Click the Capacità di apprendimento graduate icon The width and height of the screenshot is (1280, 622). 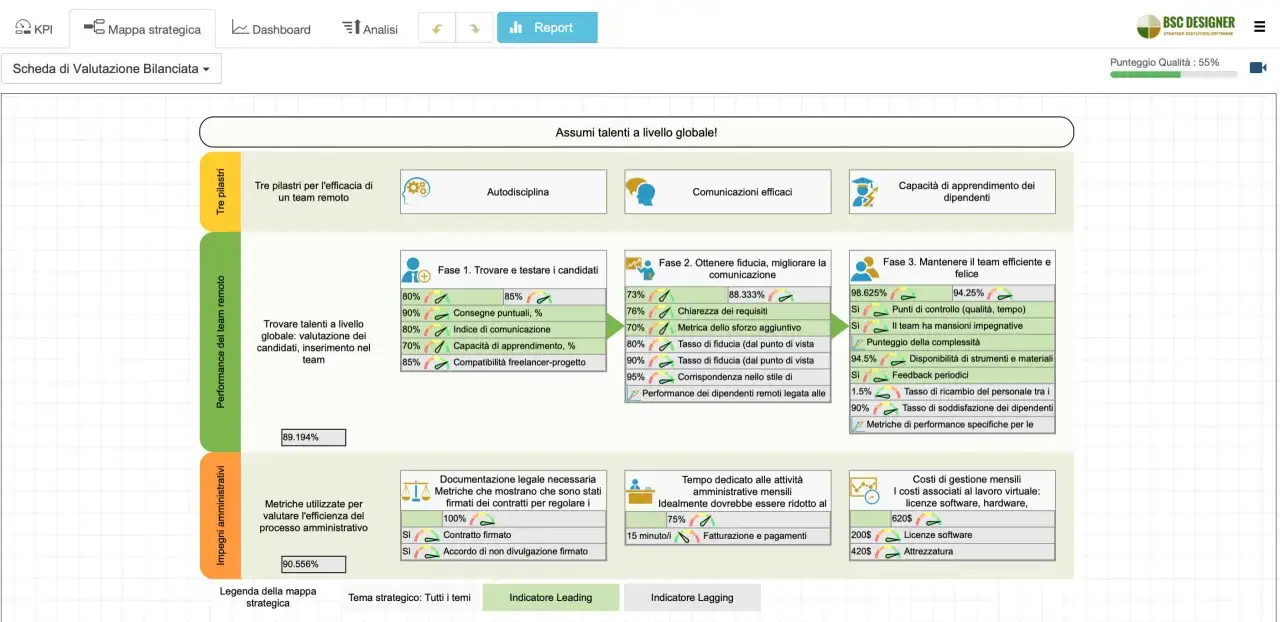pyautogui.click(x=864, y=191)
